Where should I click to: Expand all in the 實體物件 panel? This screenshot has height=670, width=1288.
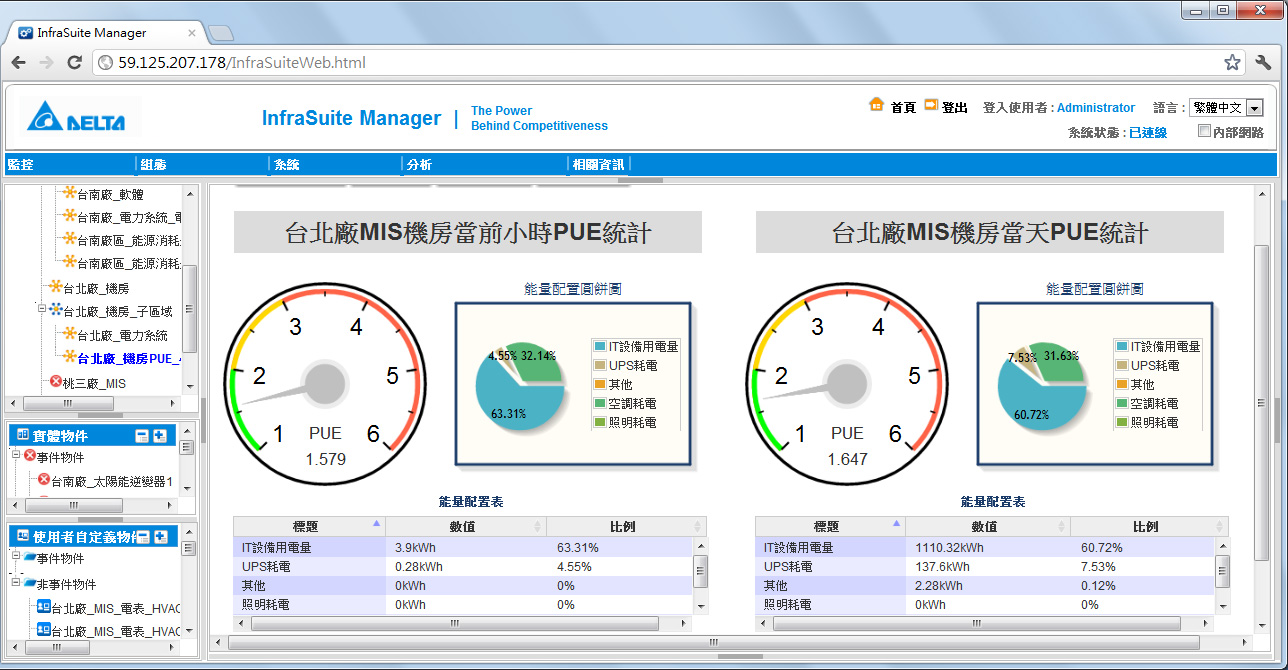159,436
